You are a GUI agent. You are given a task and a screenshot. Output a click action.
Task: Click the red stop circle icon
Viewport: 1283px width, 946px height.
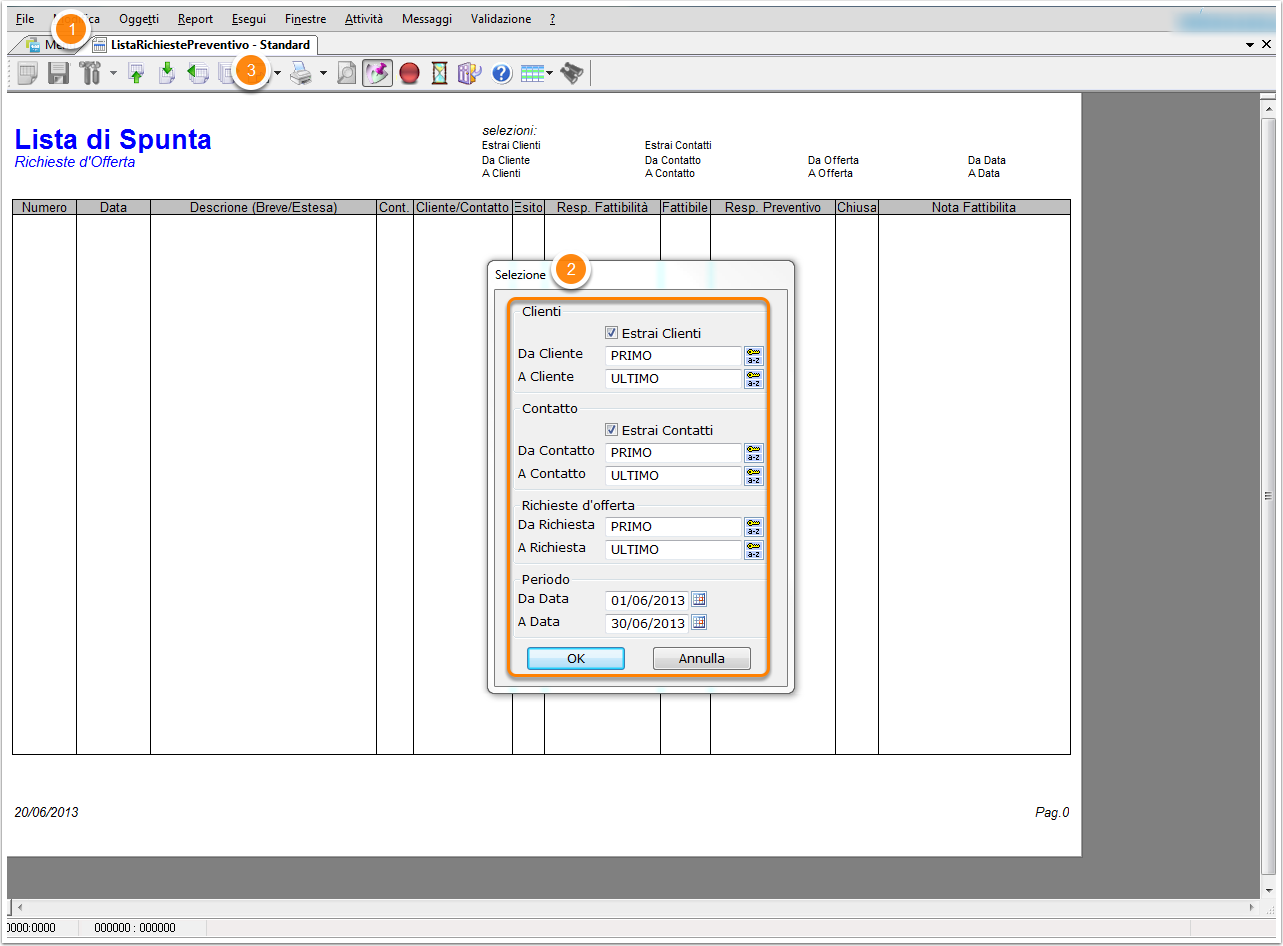(x=409, y=74)
